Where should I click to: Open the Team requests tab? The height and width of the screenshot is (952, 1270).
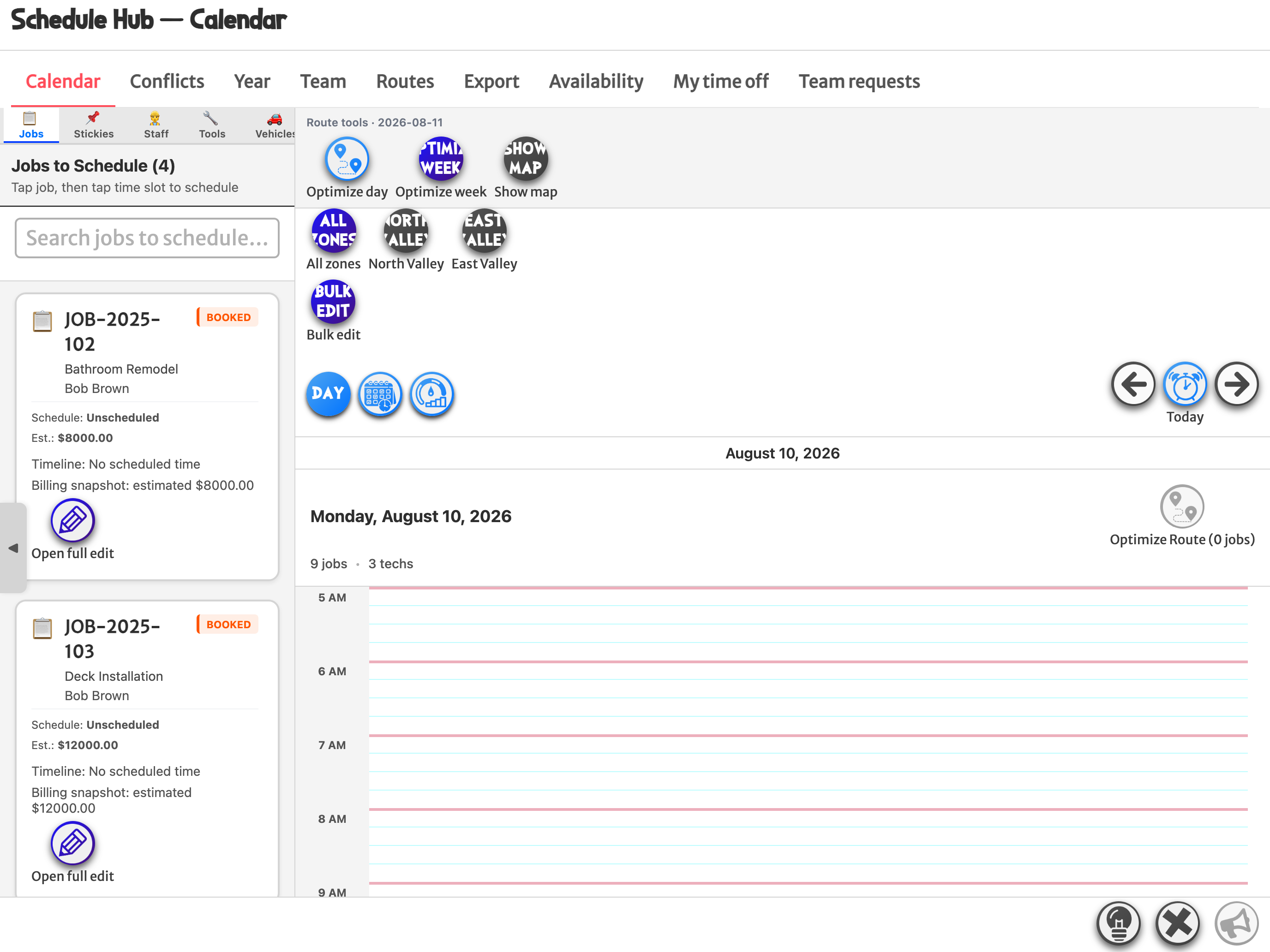point(859,82)
